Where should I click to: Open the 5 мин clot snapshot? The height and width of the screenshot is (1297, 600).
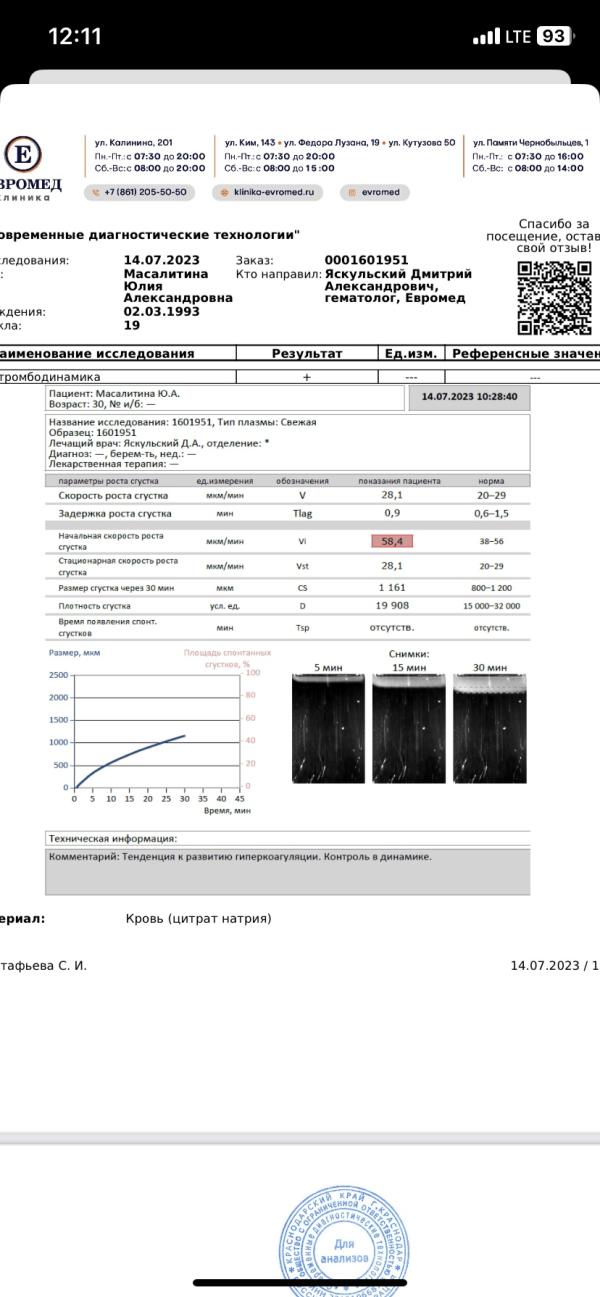328,728
